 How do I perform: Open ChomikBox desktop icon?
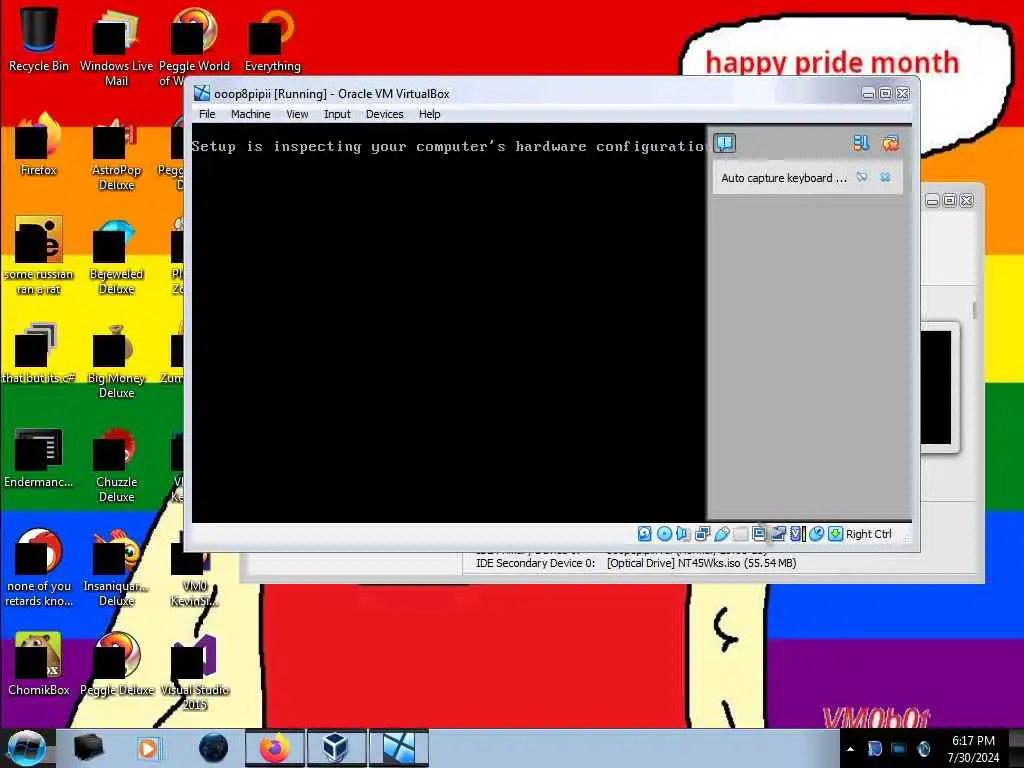click(x=38, y=664)
